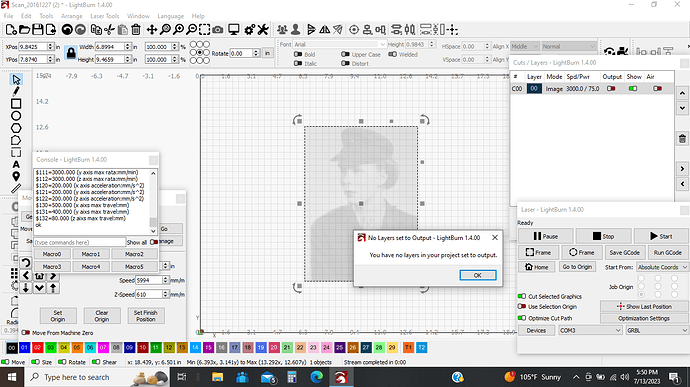This screenshot has width=690, height=387.
Task: Open Align X Middle dropdown
Action: [x=525, y=46]
